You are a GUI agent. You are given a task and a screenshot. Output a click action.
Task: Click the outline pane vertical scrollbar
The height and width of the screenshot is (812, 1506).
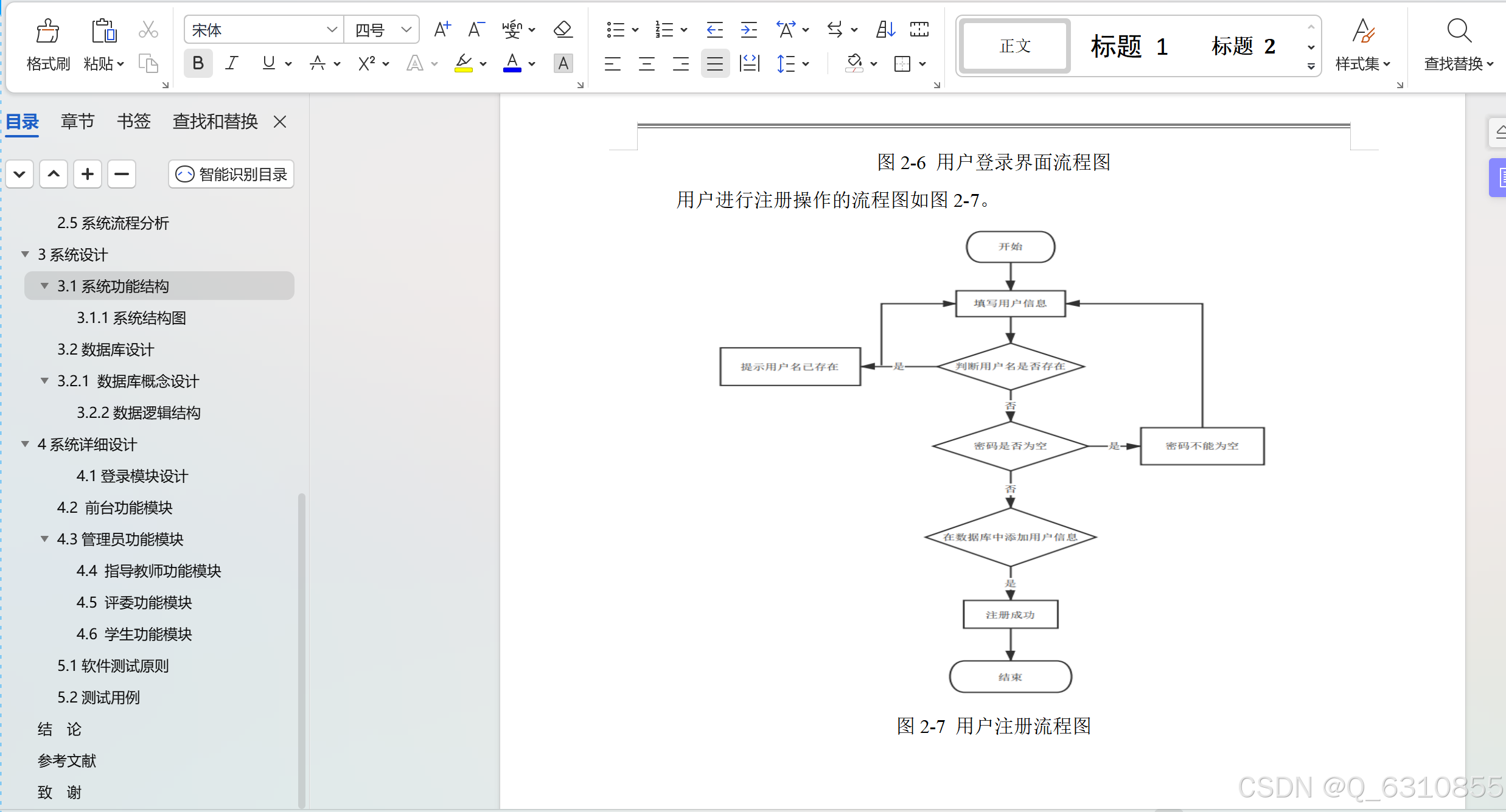coord(301,651)
